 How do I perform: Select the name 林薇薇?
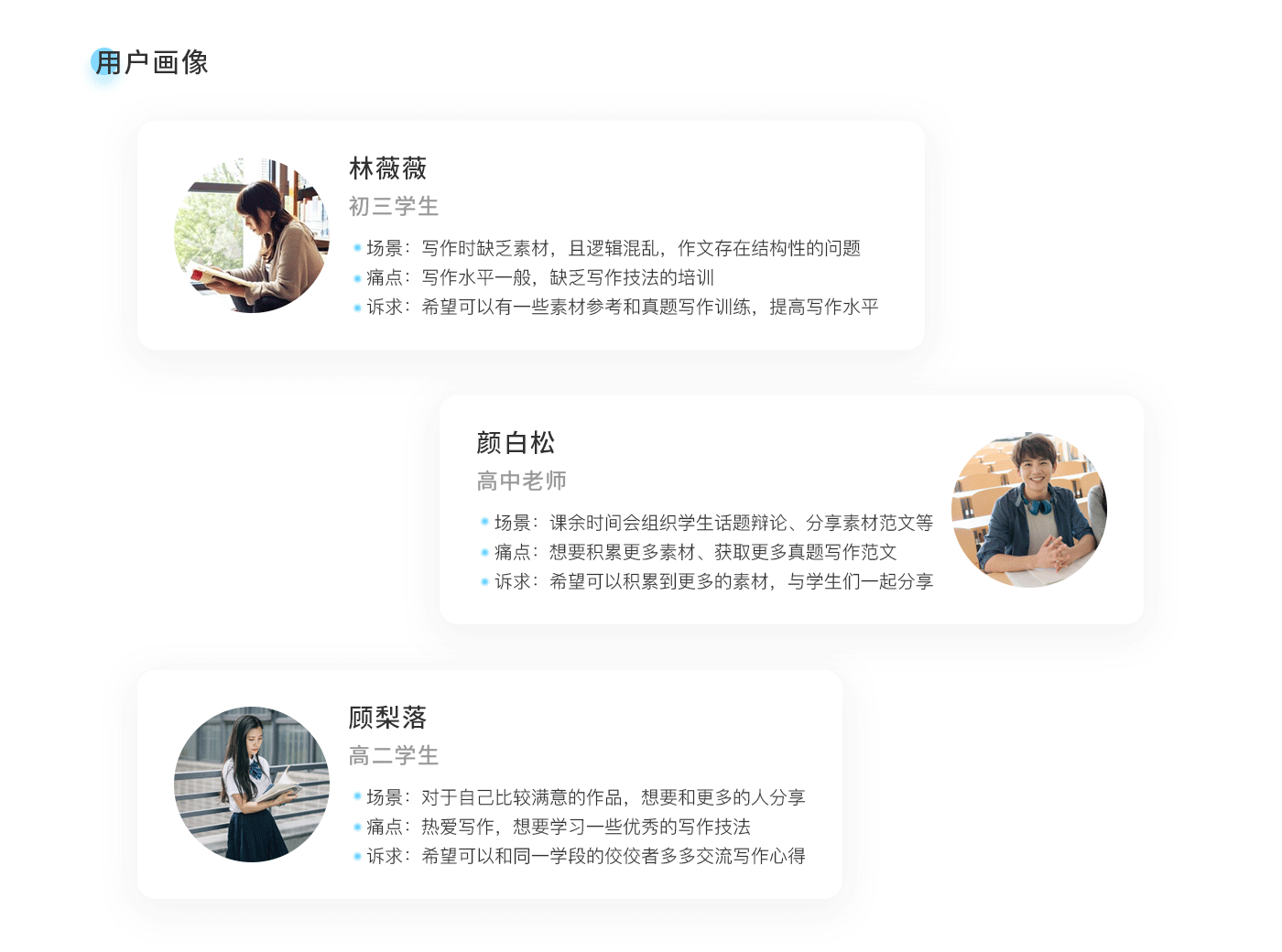pyautogui.click(x=388, y=168)
